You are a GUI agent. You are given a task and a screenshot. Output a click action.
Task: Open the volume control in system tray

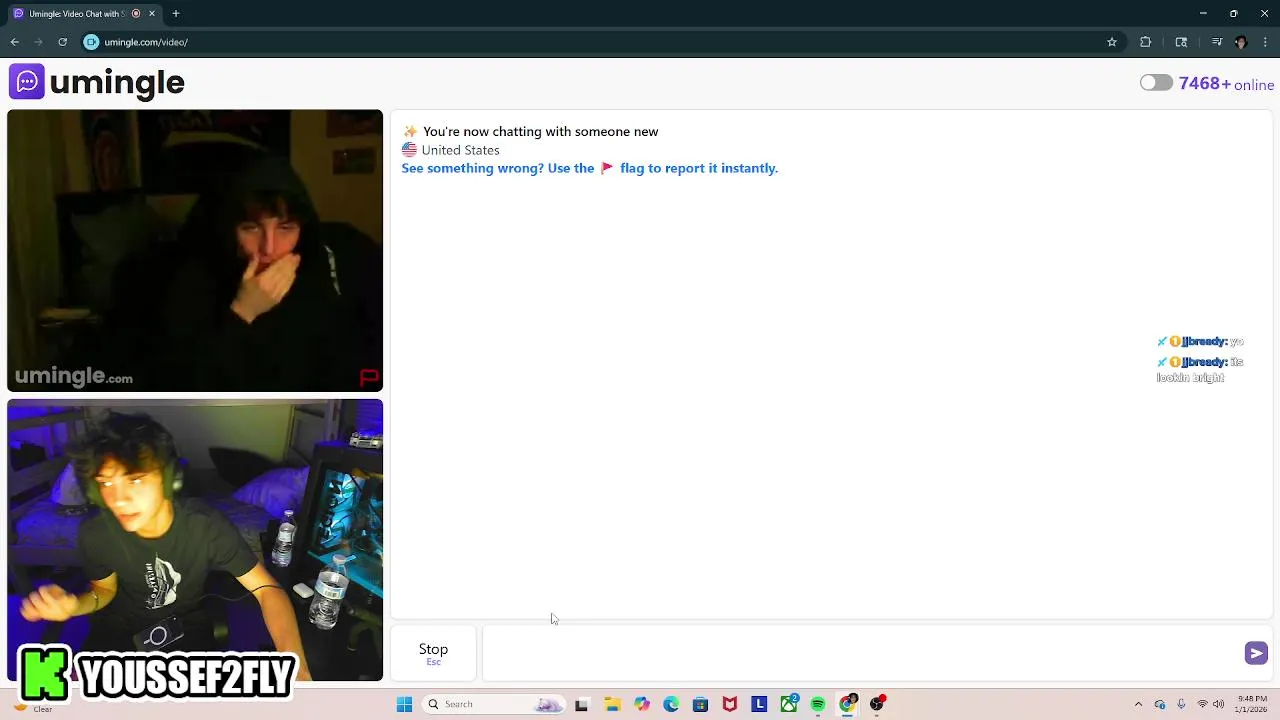pyautogui.click(x=1220, y=704)
